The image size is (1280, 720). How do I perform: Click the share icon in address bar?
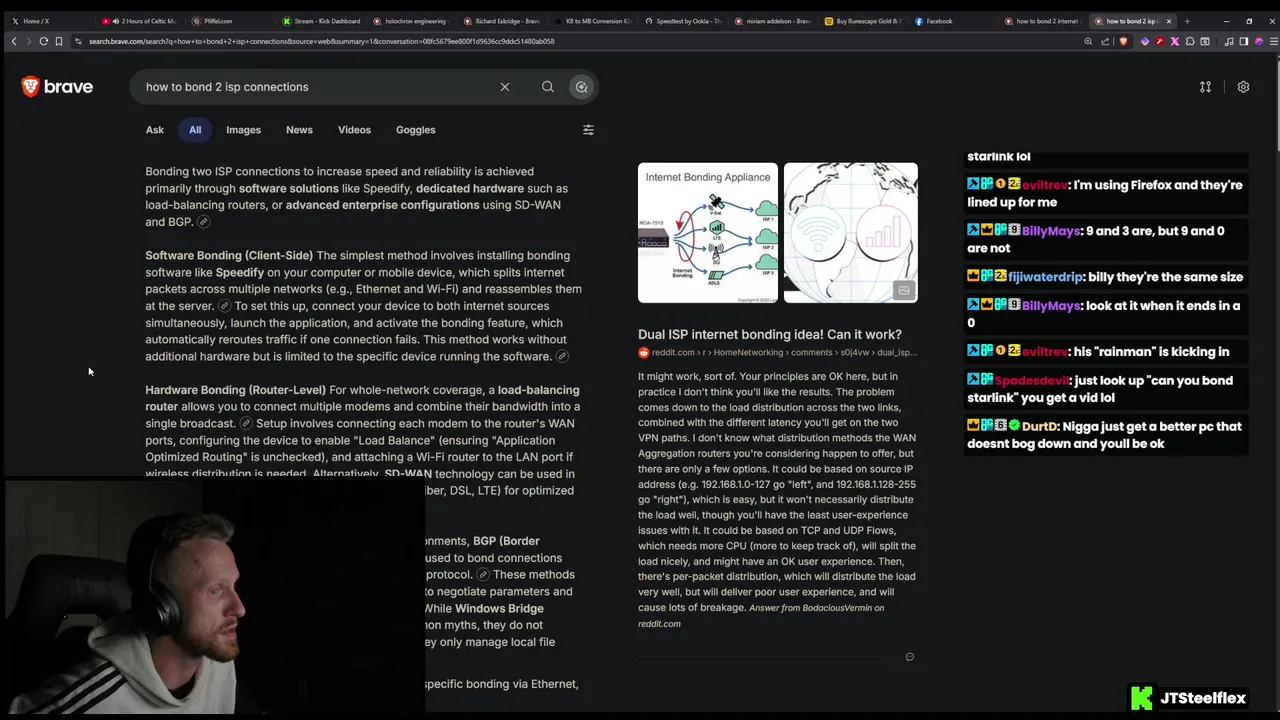[1105, 41]
